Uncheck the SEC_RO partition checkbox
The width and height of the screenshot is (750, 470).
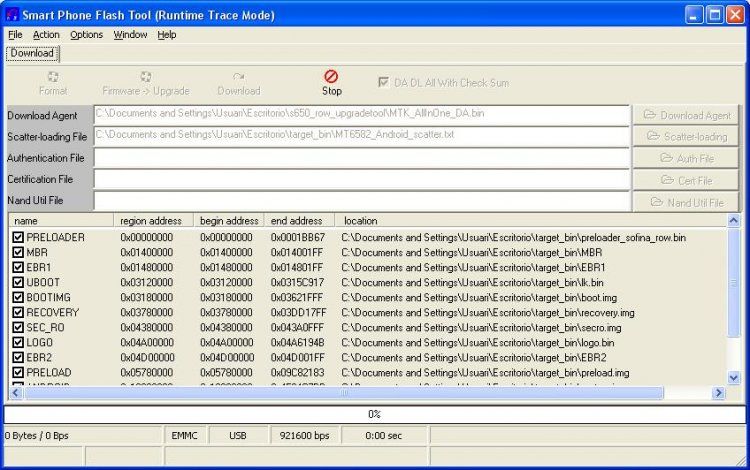point(18,328)
